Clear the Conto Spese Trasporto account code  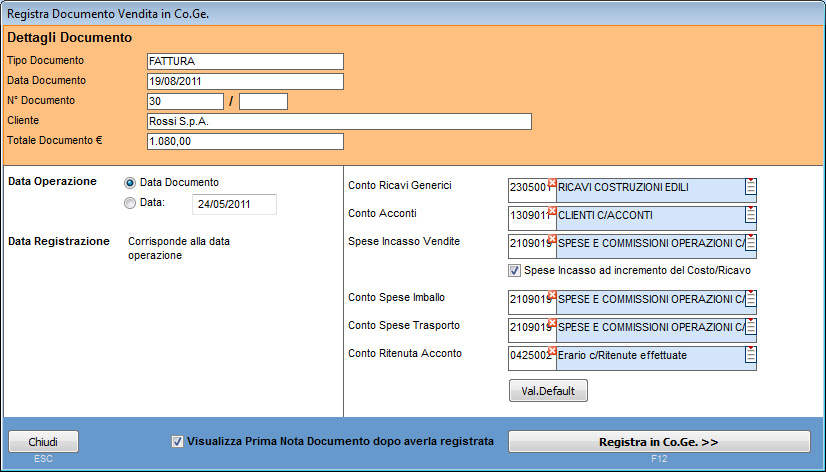point(551,322)
